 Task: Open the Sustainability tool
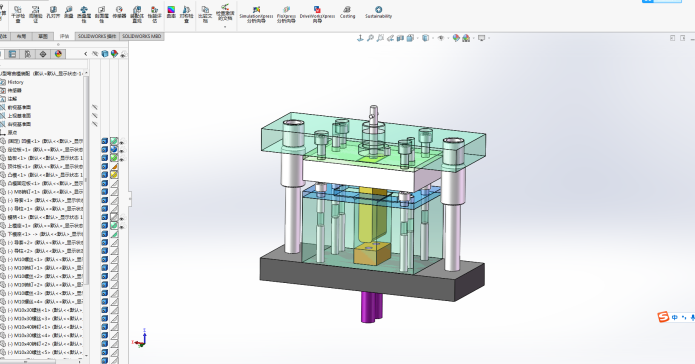[x=379, y=12]
